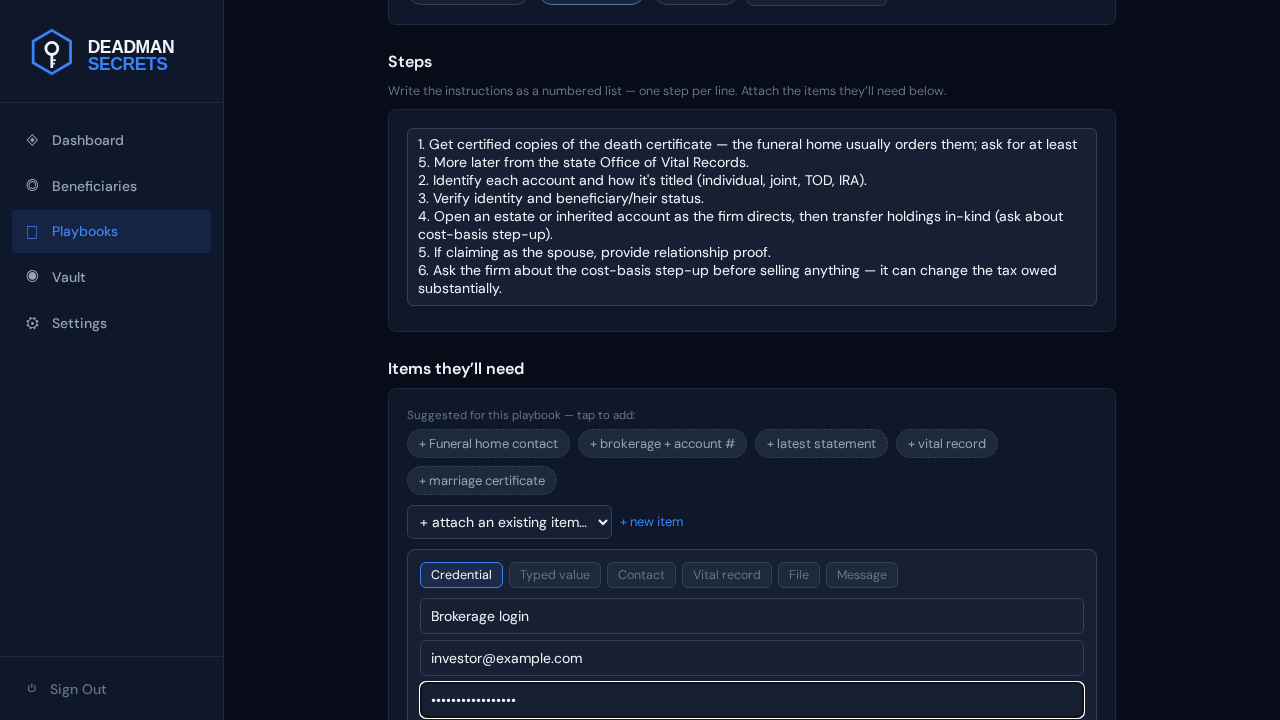Add the marriage certificate suggestion

point(482,481)
